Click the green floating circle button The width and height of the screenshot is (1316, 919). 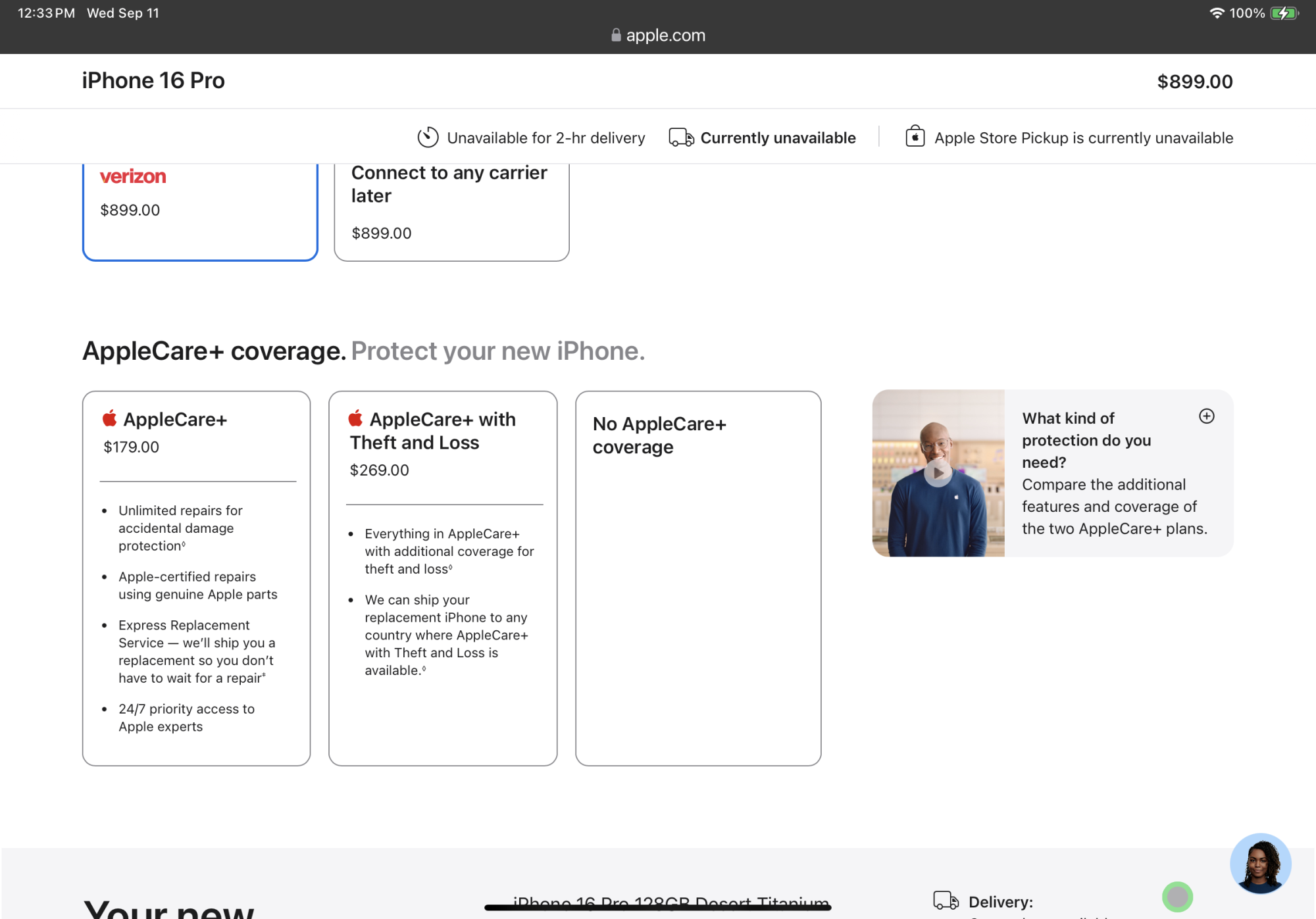tap(1177, 897)
